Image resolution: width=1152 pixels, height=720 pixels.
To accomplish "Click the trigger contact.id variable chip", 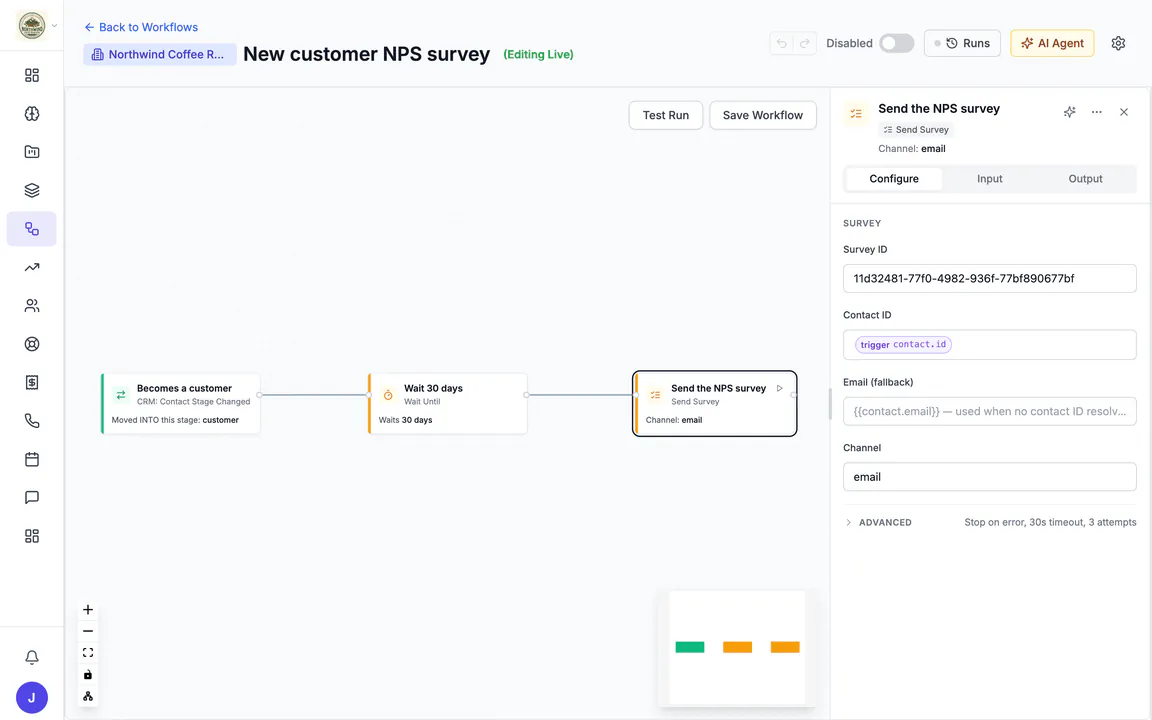I will [903, 345].
